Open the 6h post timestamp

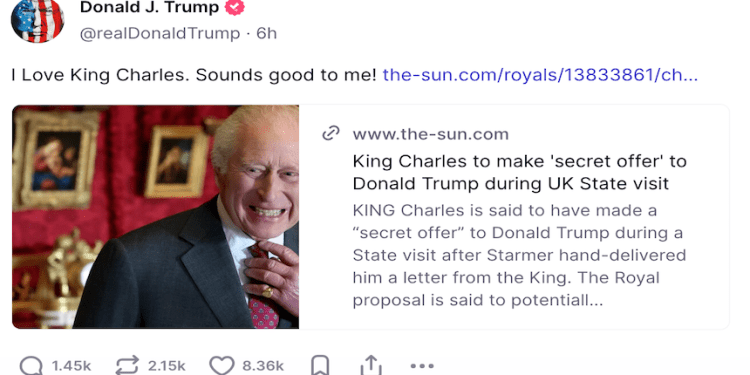tap(266, 33)
